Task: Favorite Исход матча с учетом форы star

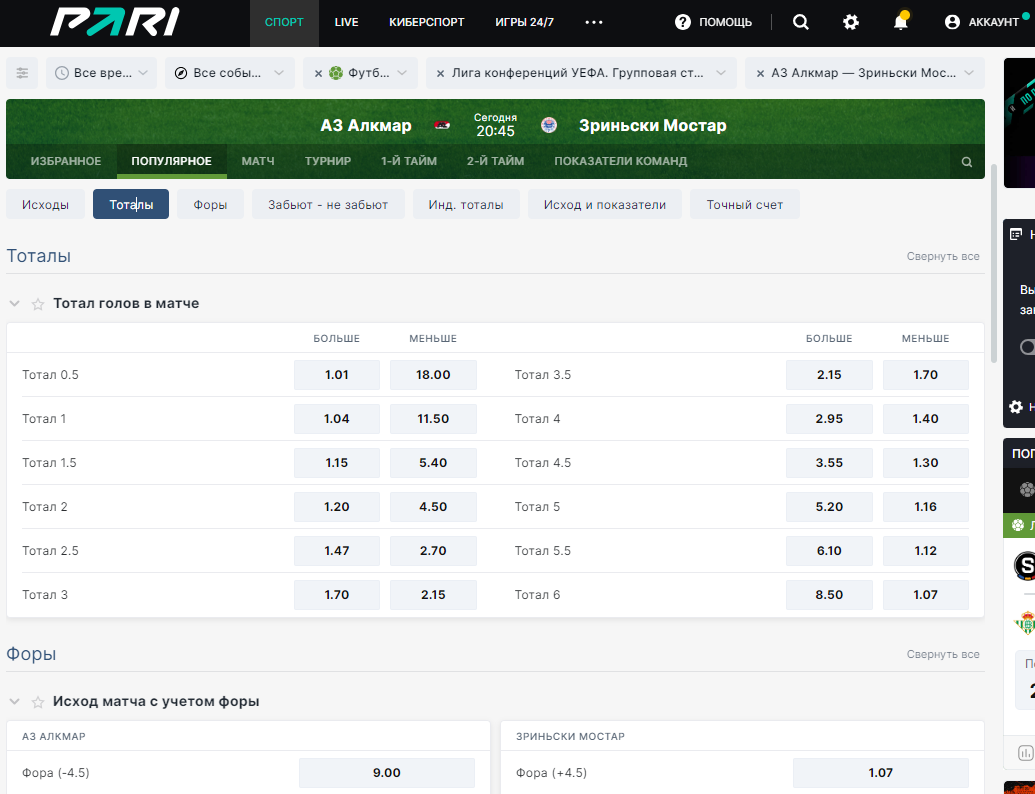Action: tap(38, 702)
